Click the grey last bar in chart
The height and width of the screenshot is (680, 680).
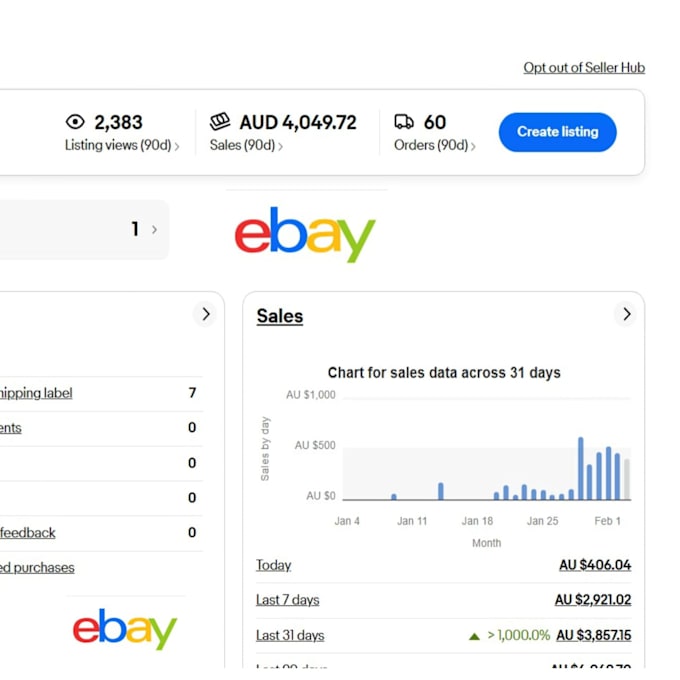(627, 480)
